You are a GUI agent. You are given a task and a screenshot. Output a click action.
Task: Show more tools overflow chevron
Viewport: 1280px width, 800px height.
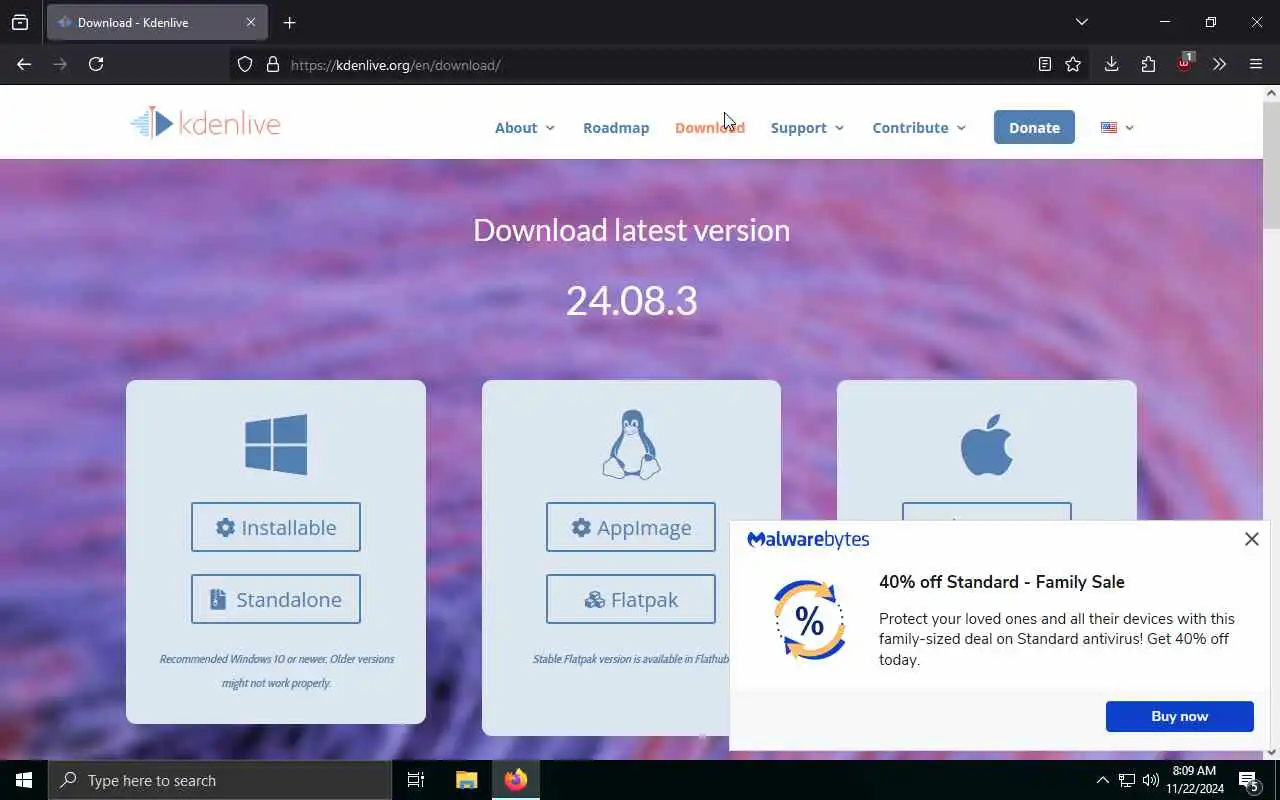pyautogui.click(x=1219, y=64)
